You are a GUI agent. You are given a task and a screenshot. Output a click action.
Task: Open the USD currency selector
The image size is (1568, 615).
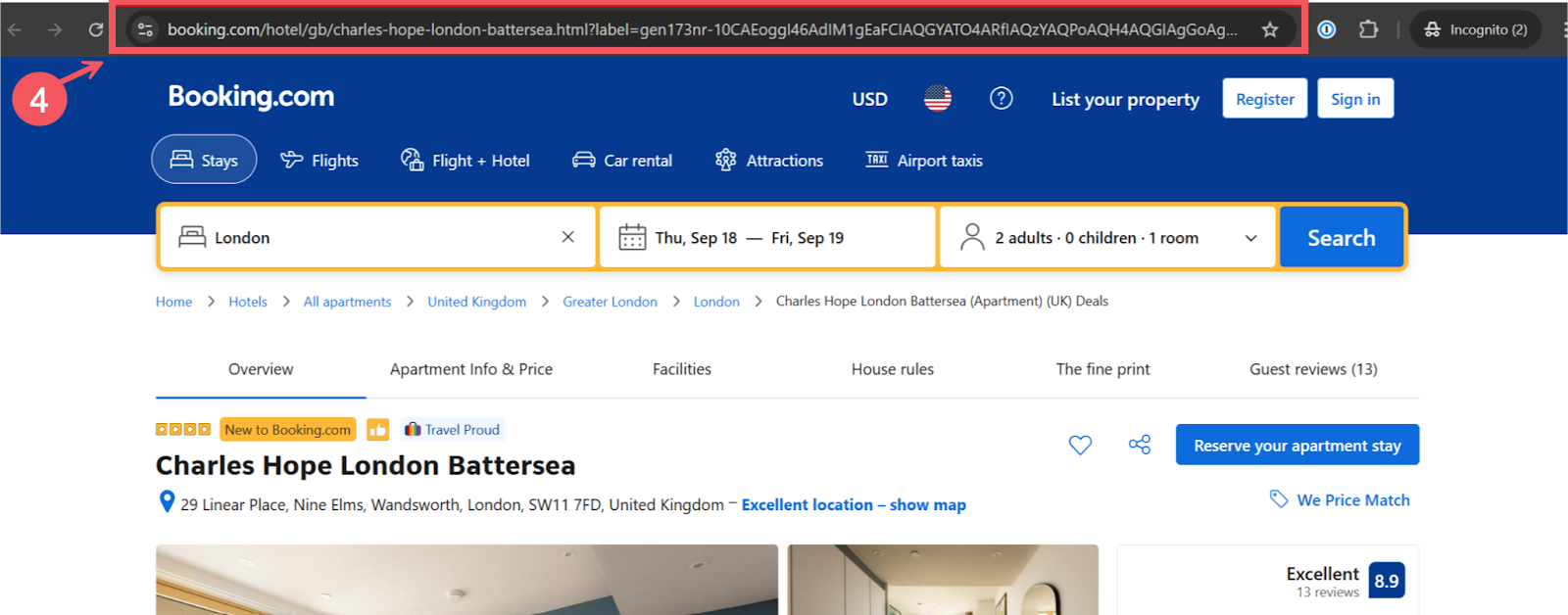[x=869, y=99]
